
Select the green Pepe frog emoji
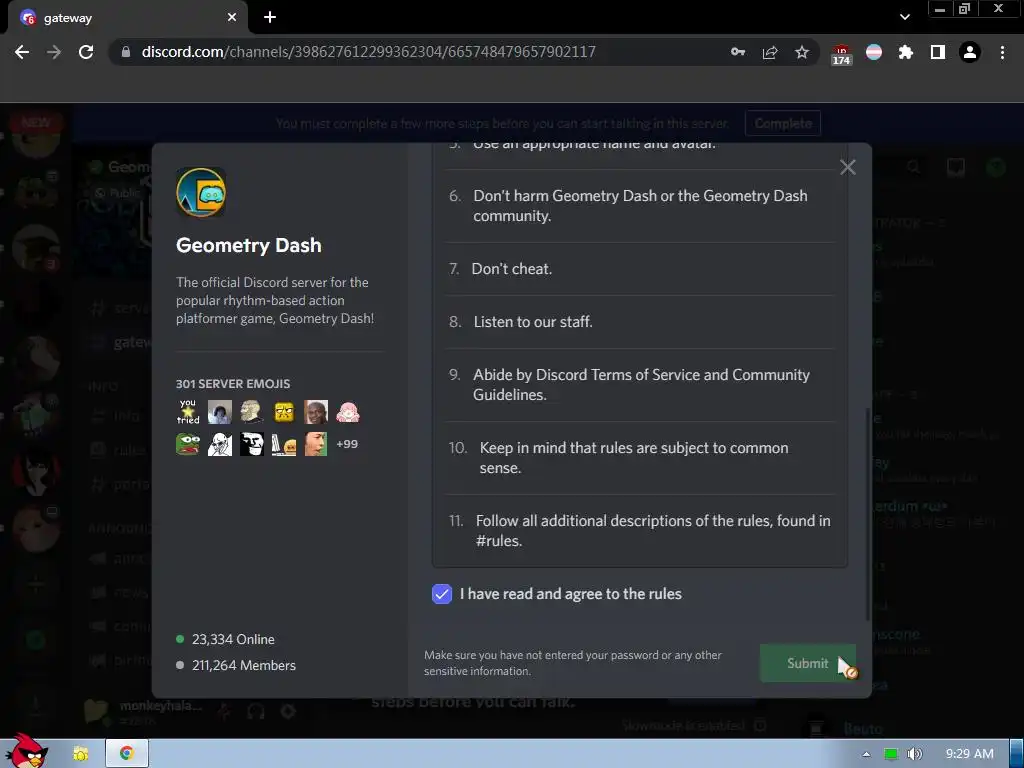point(188,444)
